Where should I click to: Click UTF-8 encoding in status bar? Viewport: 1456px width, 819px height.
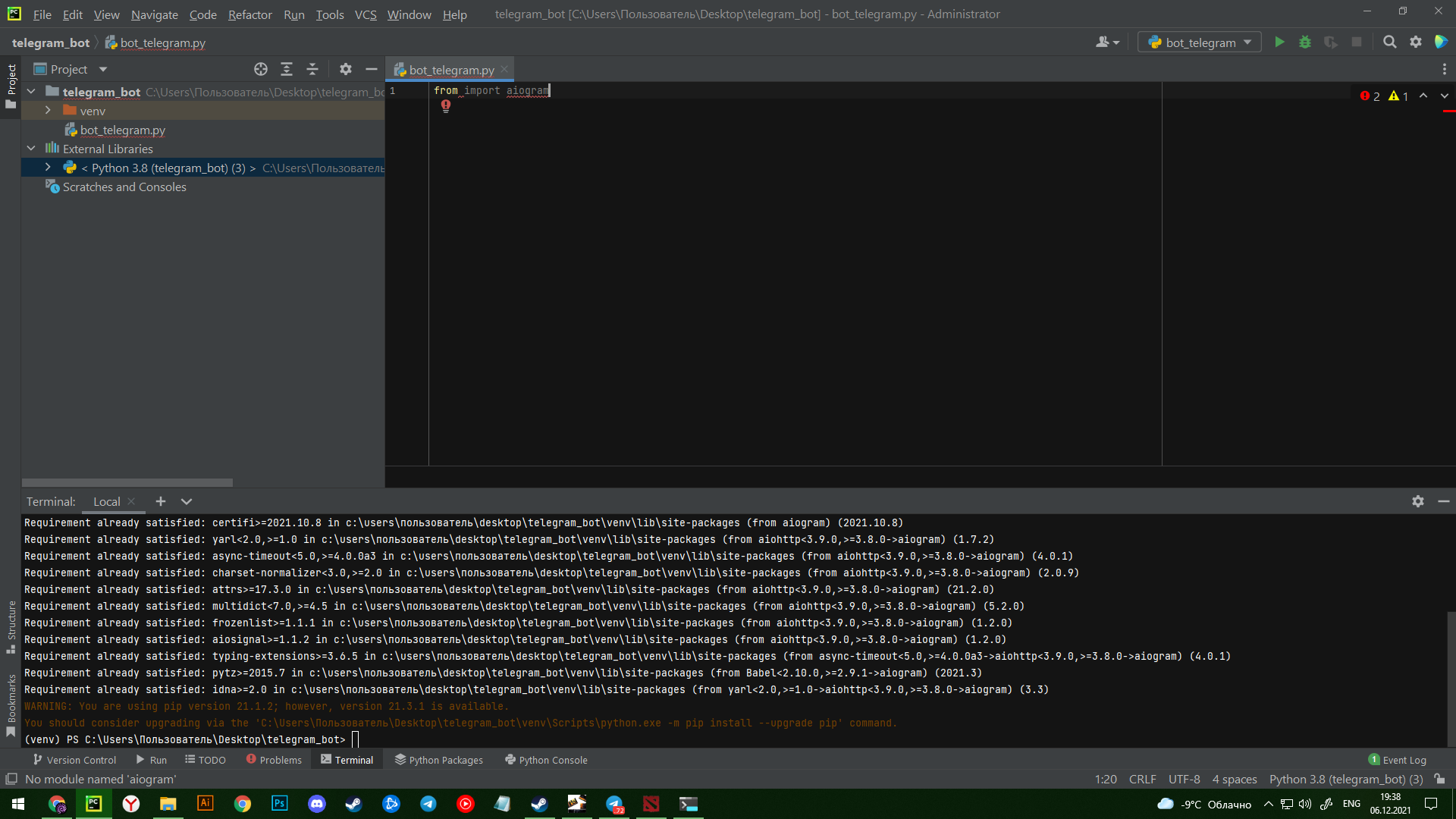[1184, 779]
